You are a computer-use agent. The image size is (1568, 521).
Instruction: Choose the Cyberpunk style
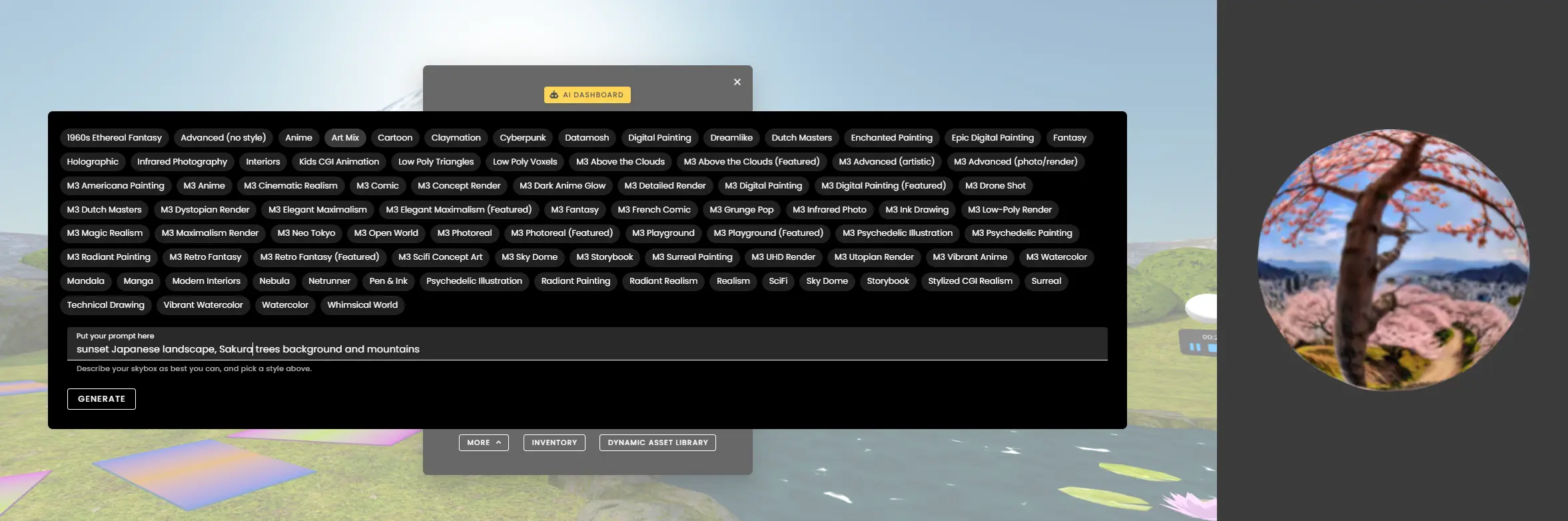pos(523,138)
